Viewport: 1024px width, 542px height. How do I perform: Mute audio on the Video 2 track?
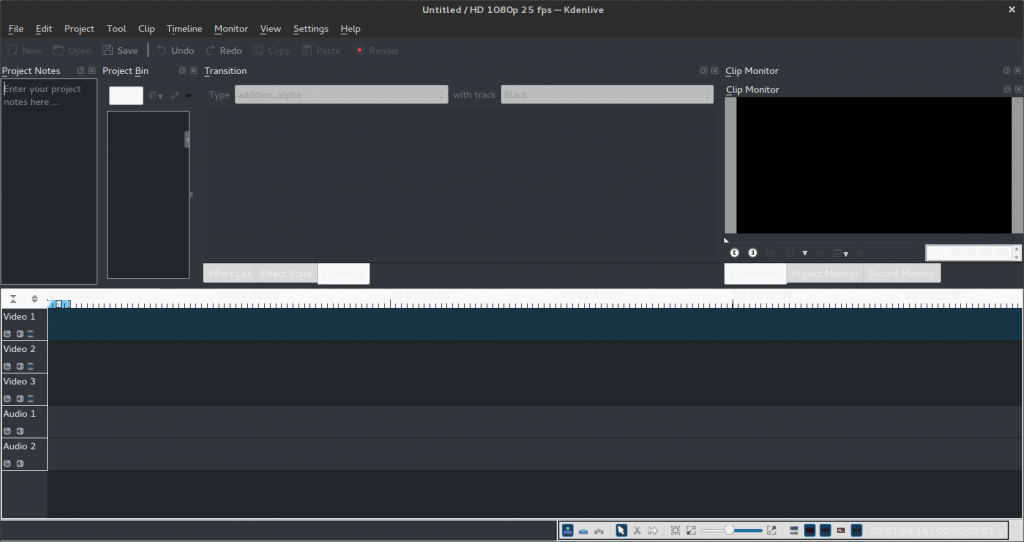click(19, 367)
